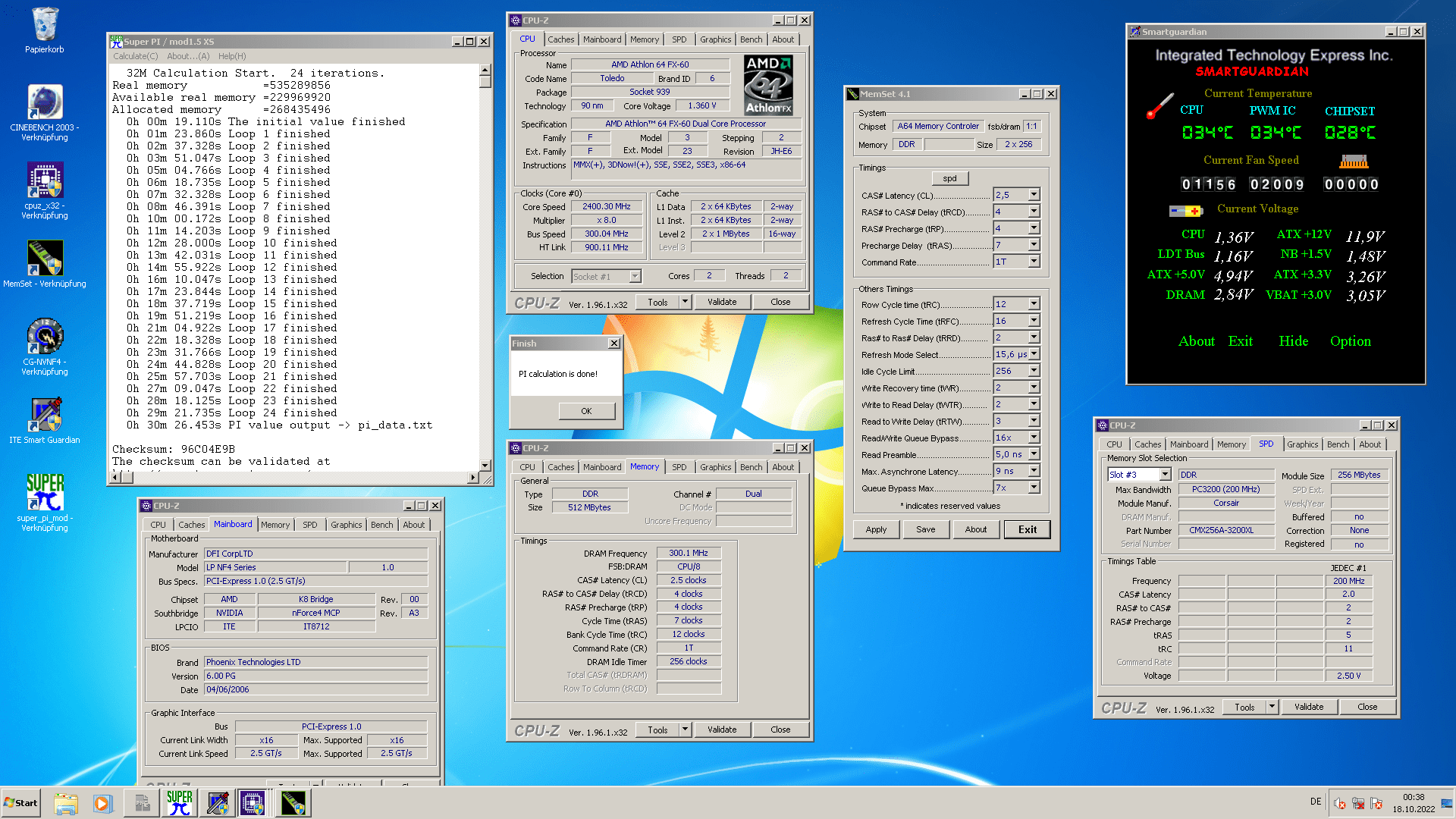Open the super_pi_mod desktop shortcut
The height and width of the screenshot is (819, 1456).
(x=44, y=493)
